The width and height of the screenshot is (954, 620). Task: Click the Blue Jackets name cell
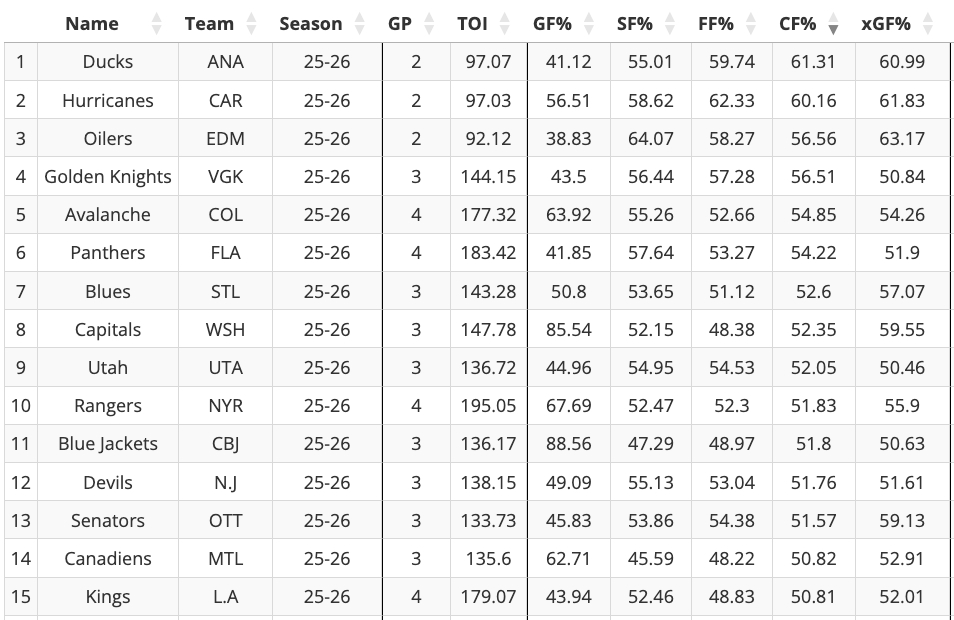[108, 444]
